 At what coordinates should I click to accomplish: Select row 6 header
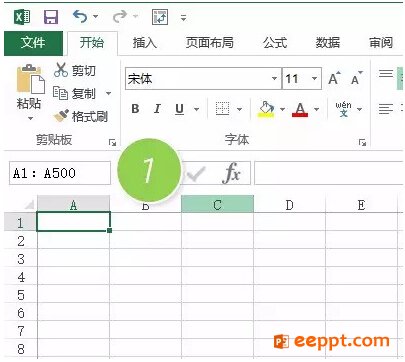tap(20, 312)
